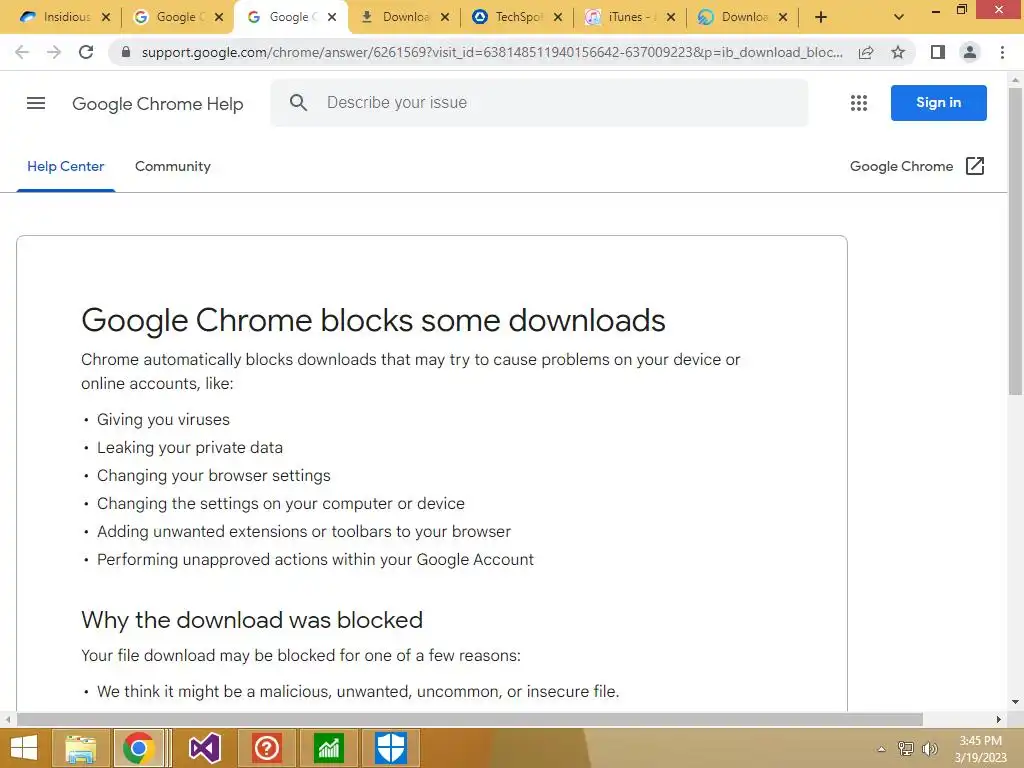
Task: Click the network tray icon
Action: point(906,748)
